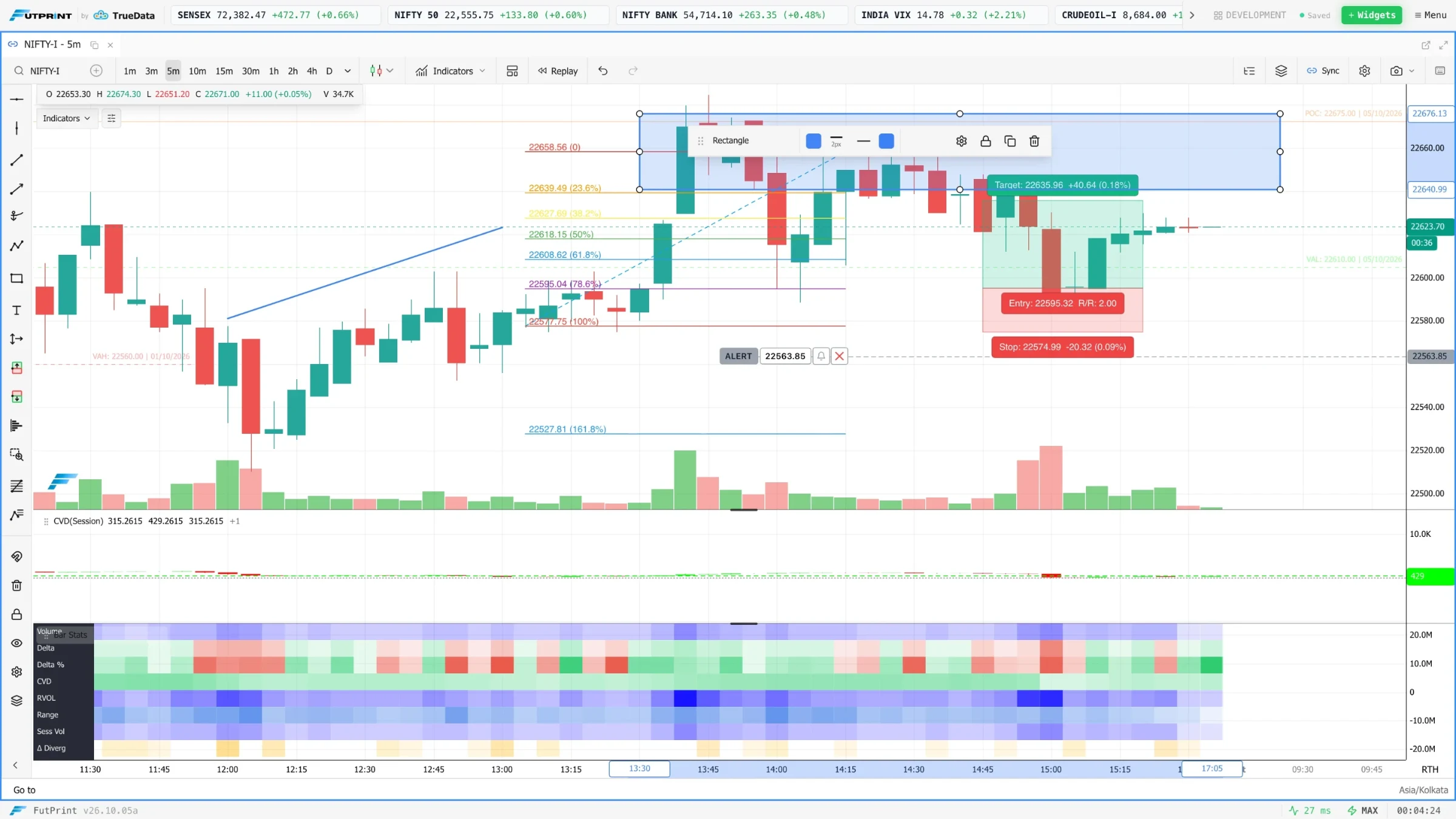Select the text annotation tool

pyautogui.click(x=16, y=311)
